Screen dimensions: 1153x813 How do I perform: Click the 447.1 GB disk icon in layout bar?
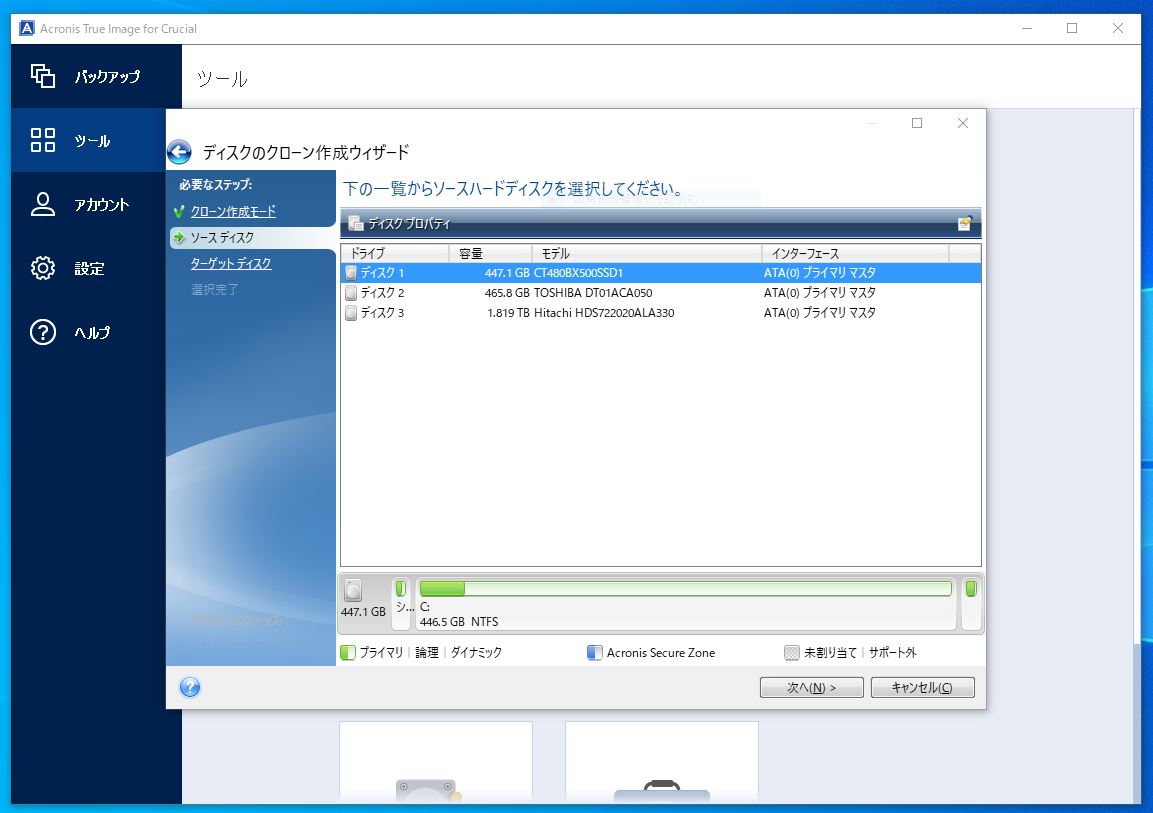(x=354, y=590)
